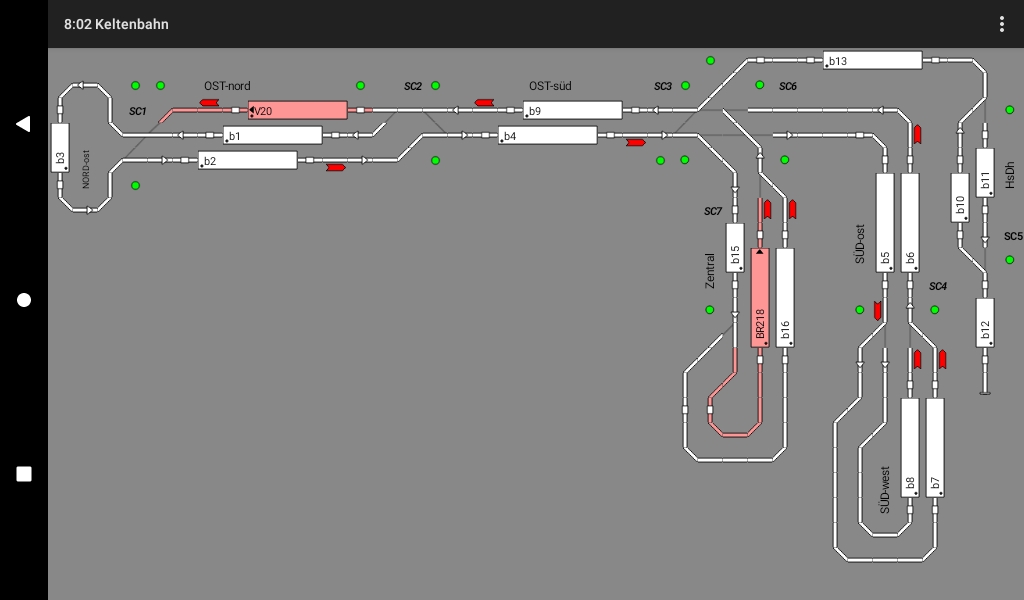The height and width of the screenshot is (600, 1024).
Task: Select the occupied V20 locomotive block
Action: pos(297,110)
